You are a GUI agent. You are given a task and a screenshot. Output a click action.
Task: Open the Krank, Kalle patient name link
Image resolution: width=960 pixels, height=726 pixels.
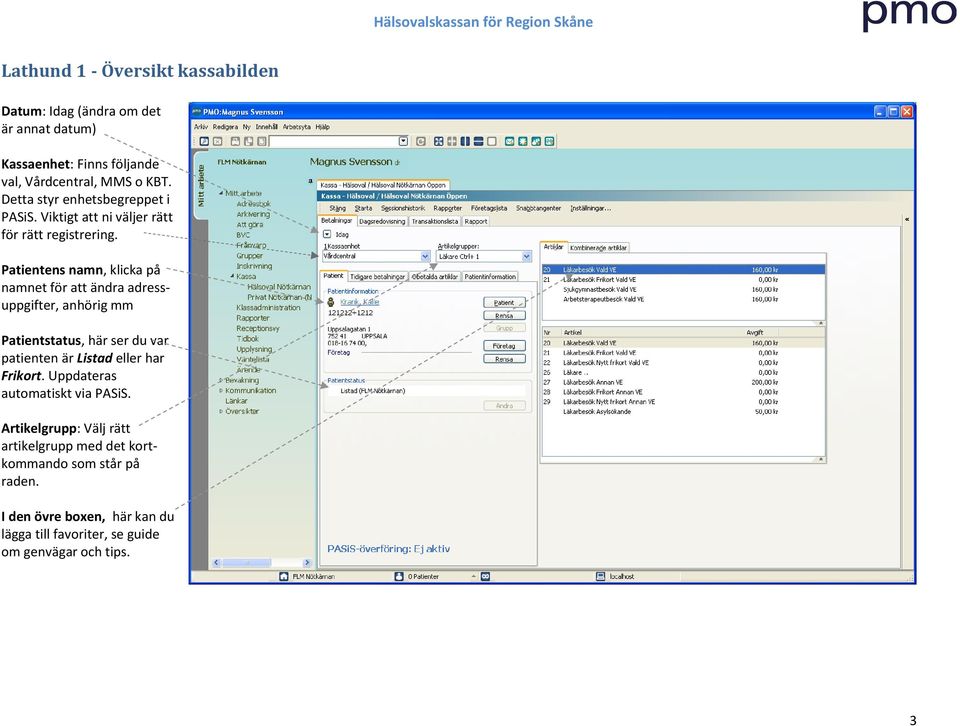click(x=359, y=302)
